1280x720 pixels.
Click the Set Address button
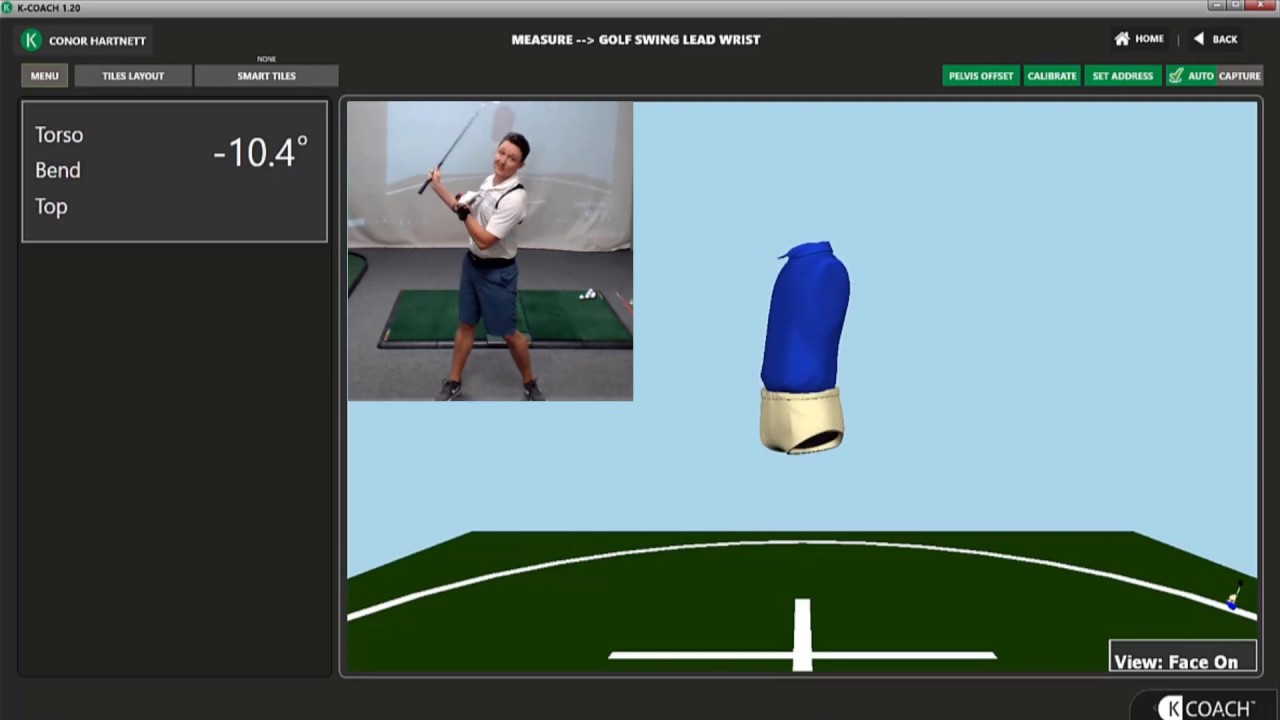[1123, 76]
